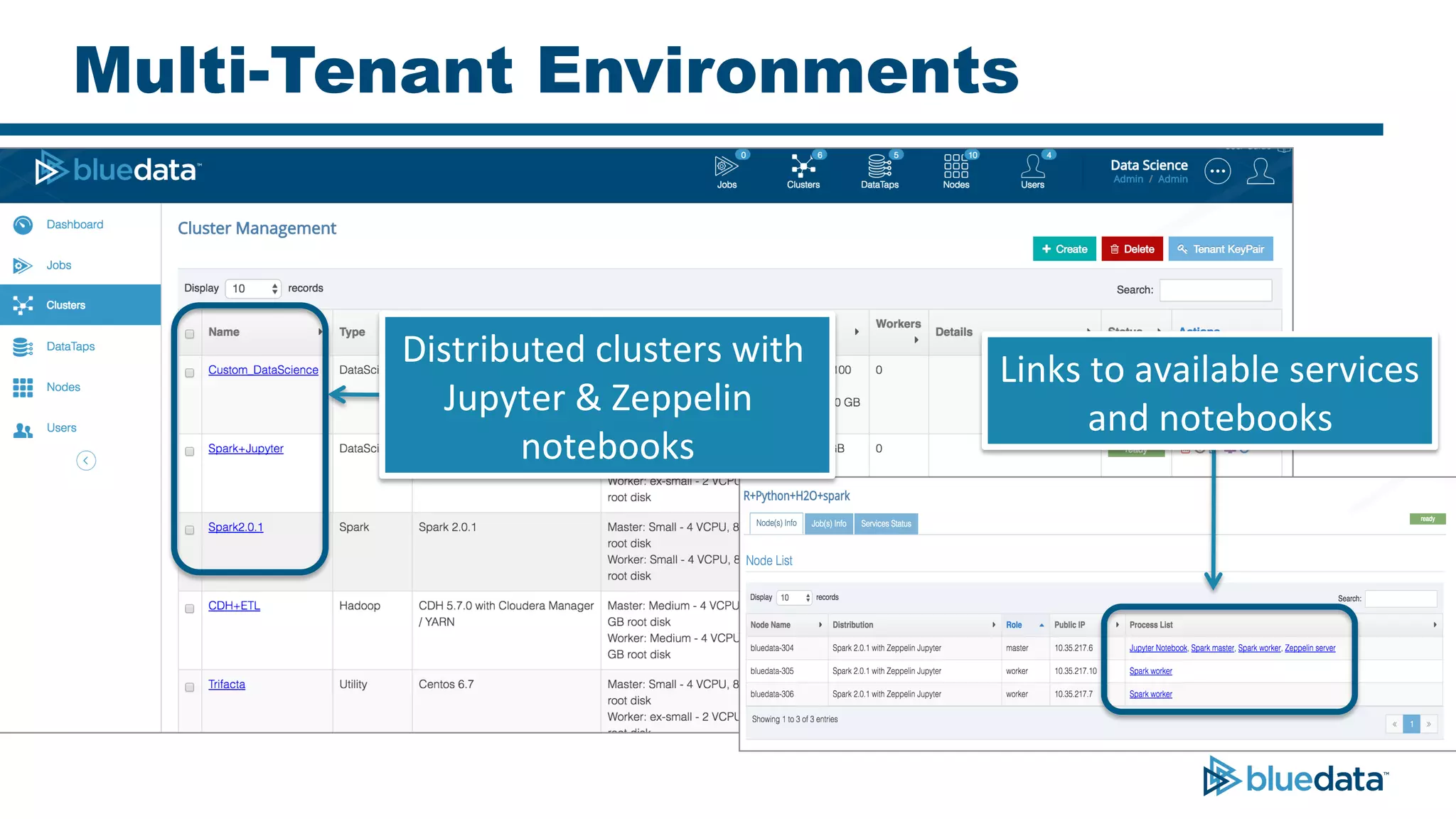The width and height of the screenshot is (1456, 819).
Task: Click the Cluster Management search field
Action: tap(1215, 290)
